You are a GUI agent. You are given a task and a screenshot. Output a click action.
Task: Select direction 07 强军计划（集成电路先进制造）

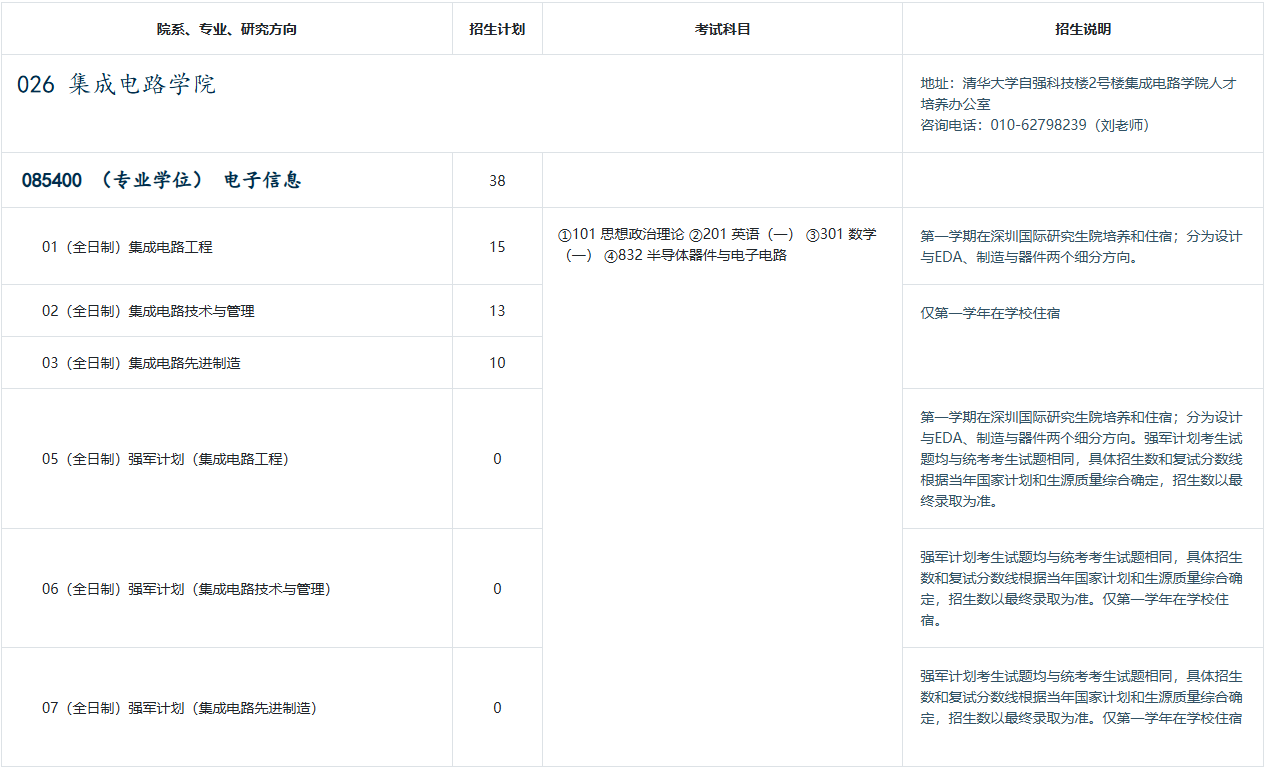point(179,708)
